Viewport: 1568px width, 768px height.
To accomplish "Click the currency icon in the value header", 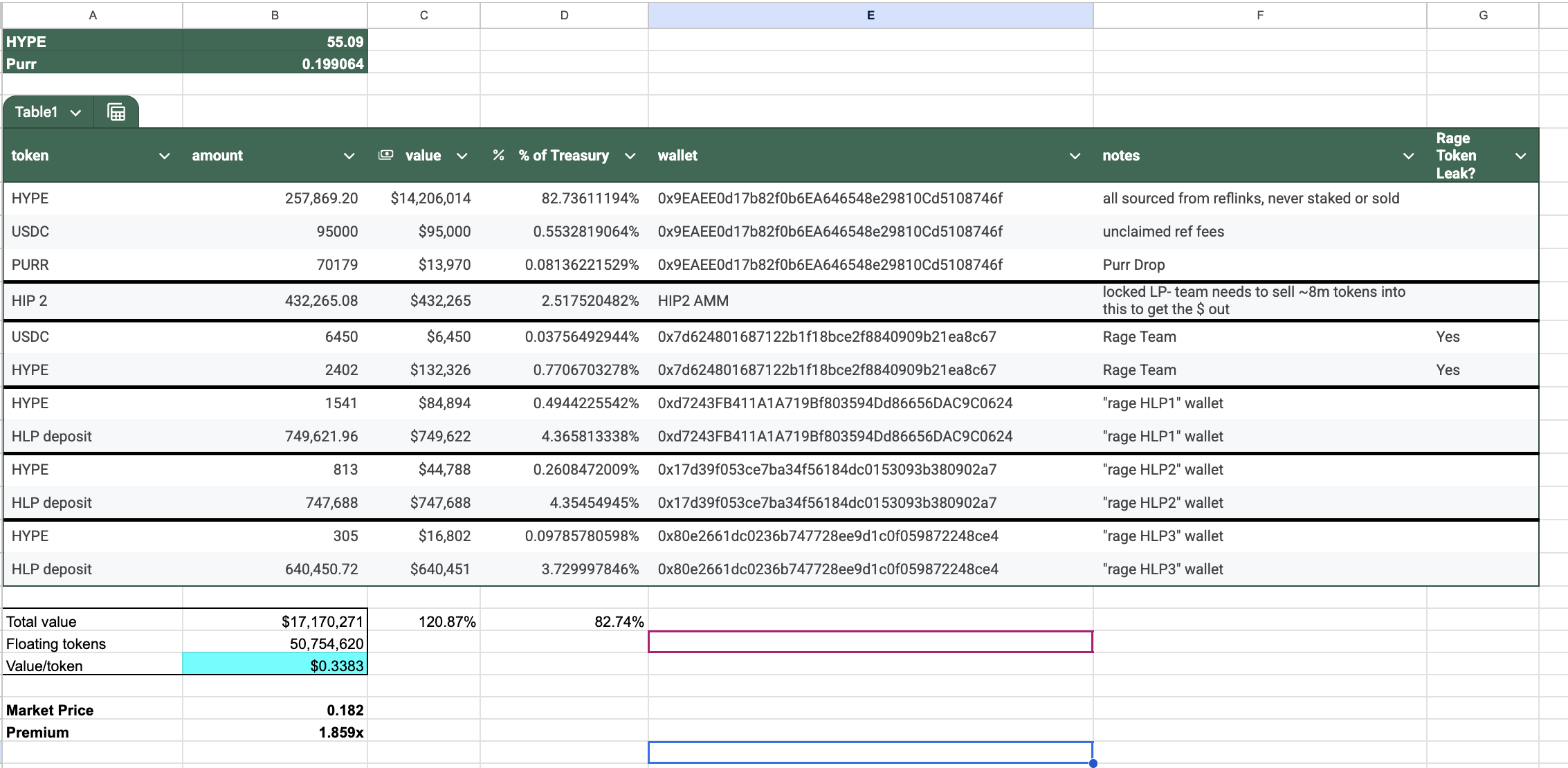I will [x=386, y=155].
